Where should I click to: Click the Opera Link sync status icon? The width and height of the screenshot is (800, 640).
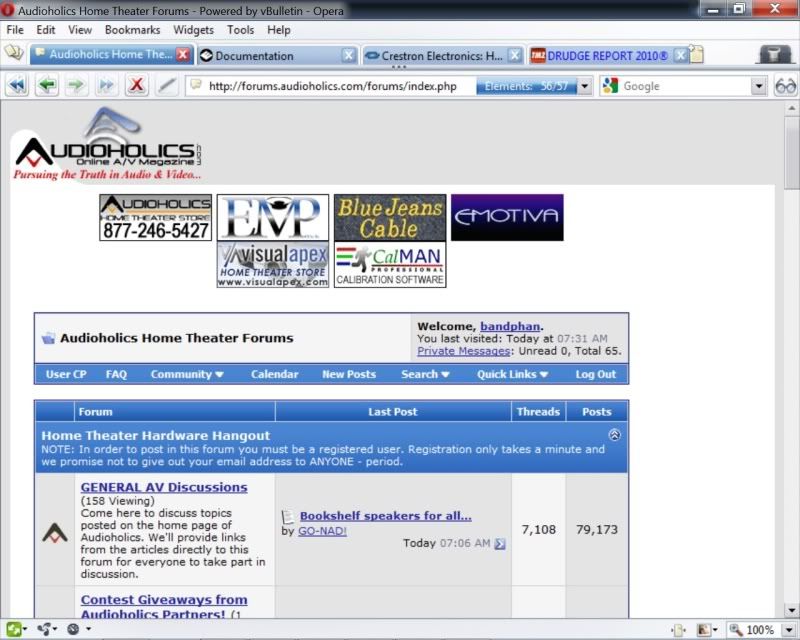[x=14, y=629]
